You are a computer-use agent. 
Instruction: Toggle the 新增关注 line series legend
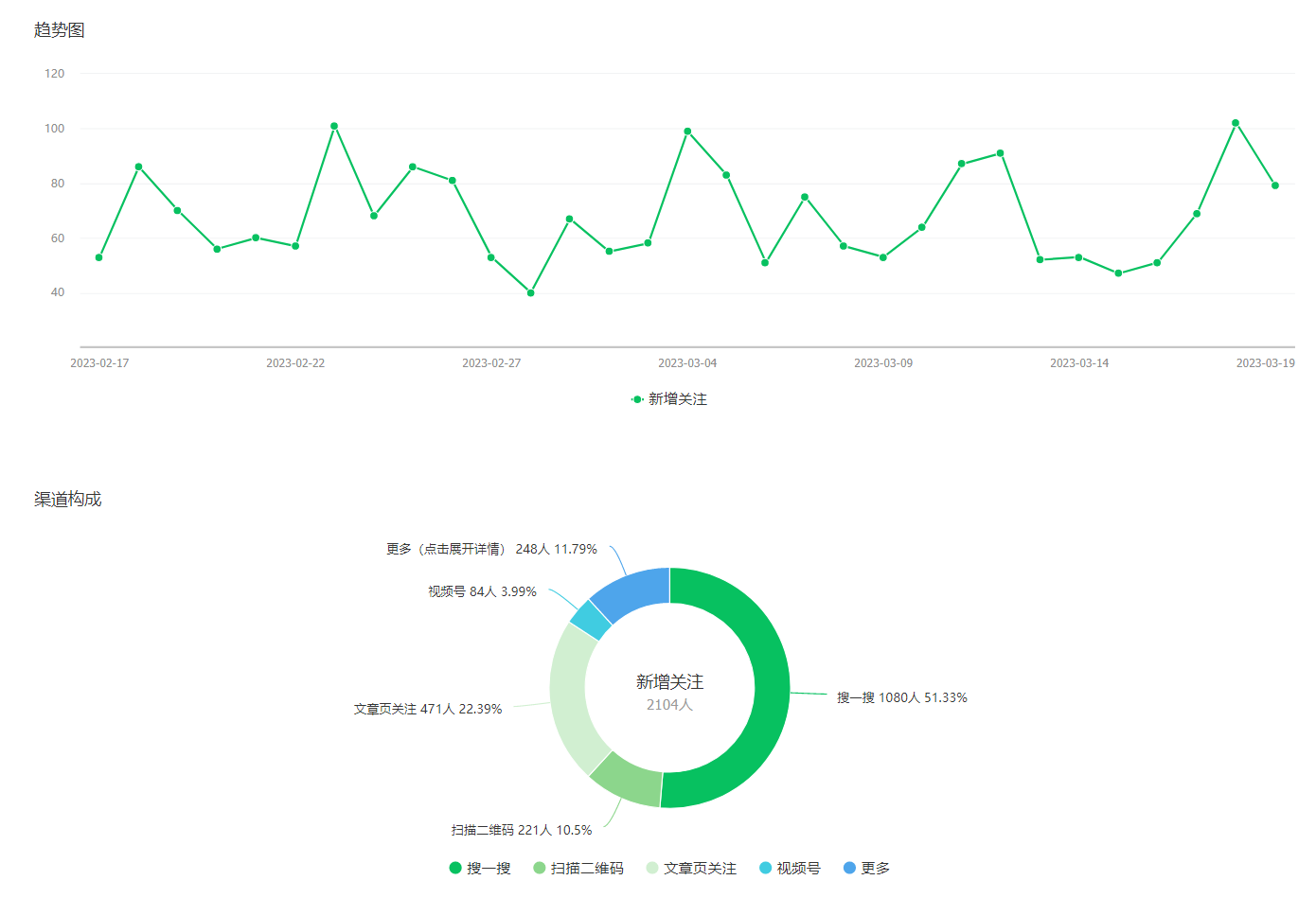click(x=669, y=399)
